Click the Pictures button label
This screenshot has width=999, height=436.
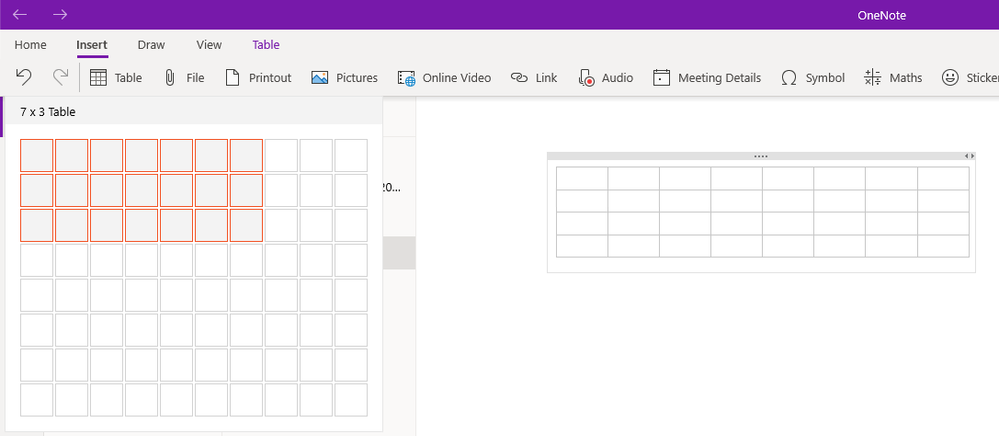357,78
